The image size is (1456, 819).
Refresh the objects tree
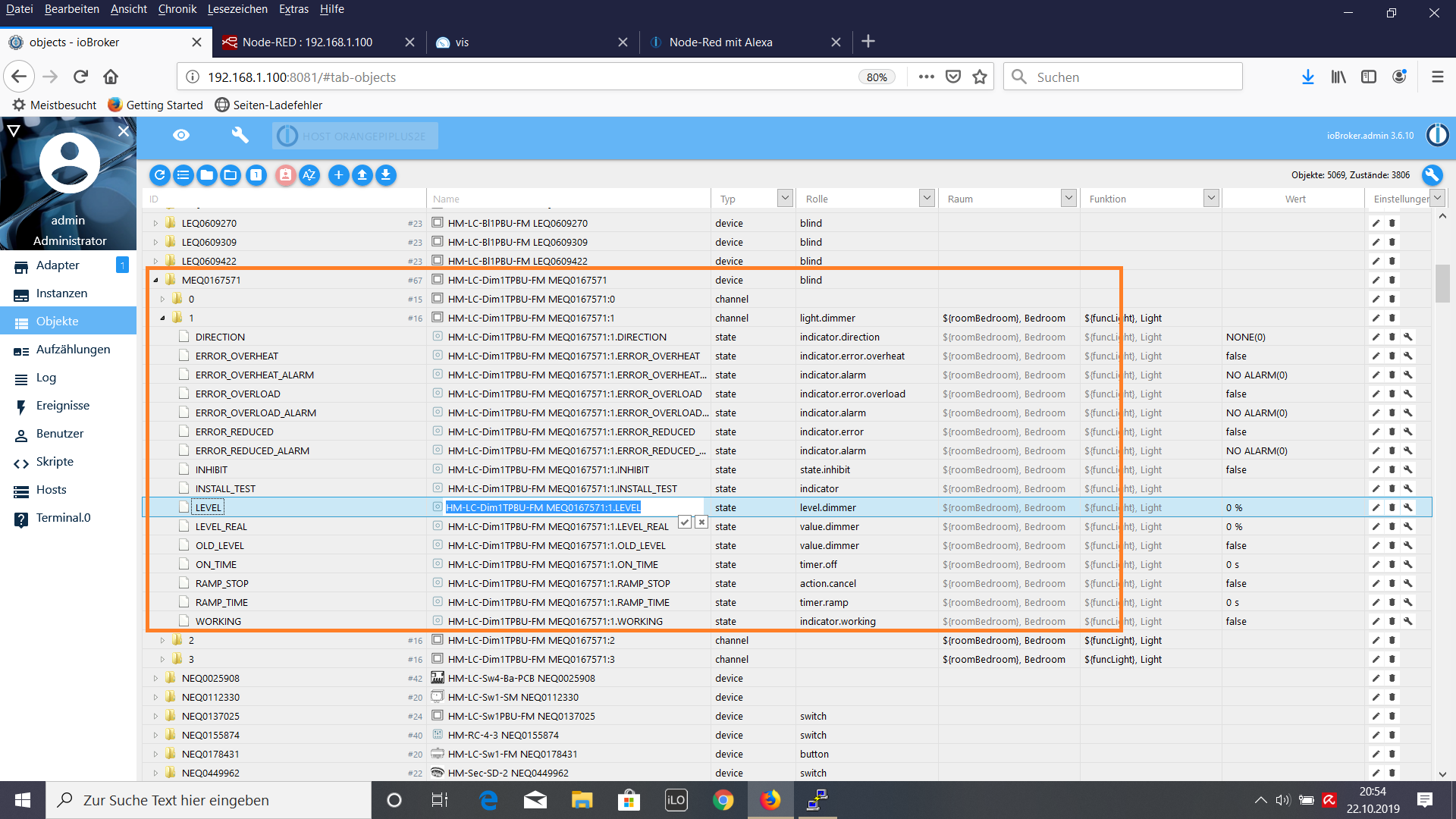click(159, 175)
